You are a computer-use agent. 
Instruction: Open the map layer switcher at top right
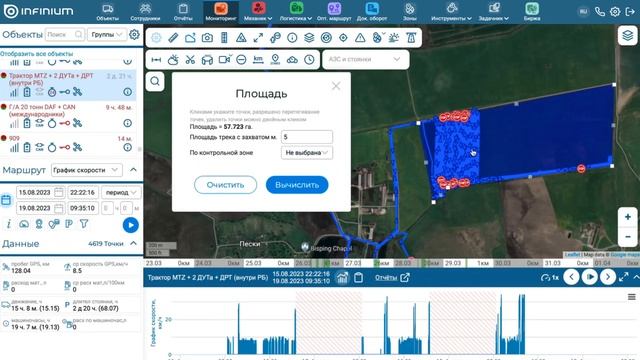pyautogui.click(x=627, y=36)
